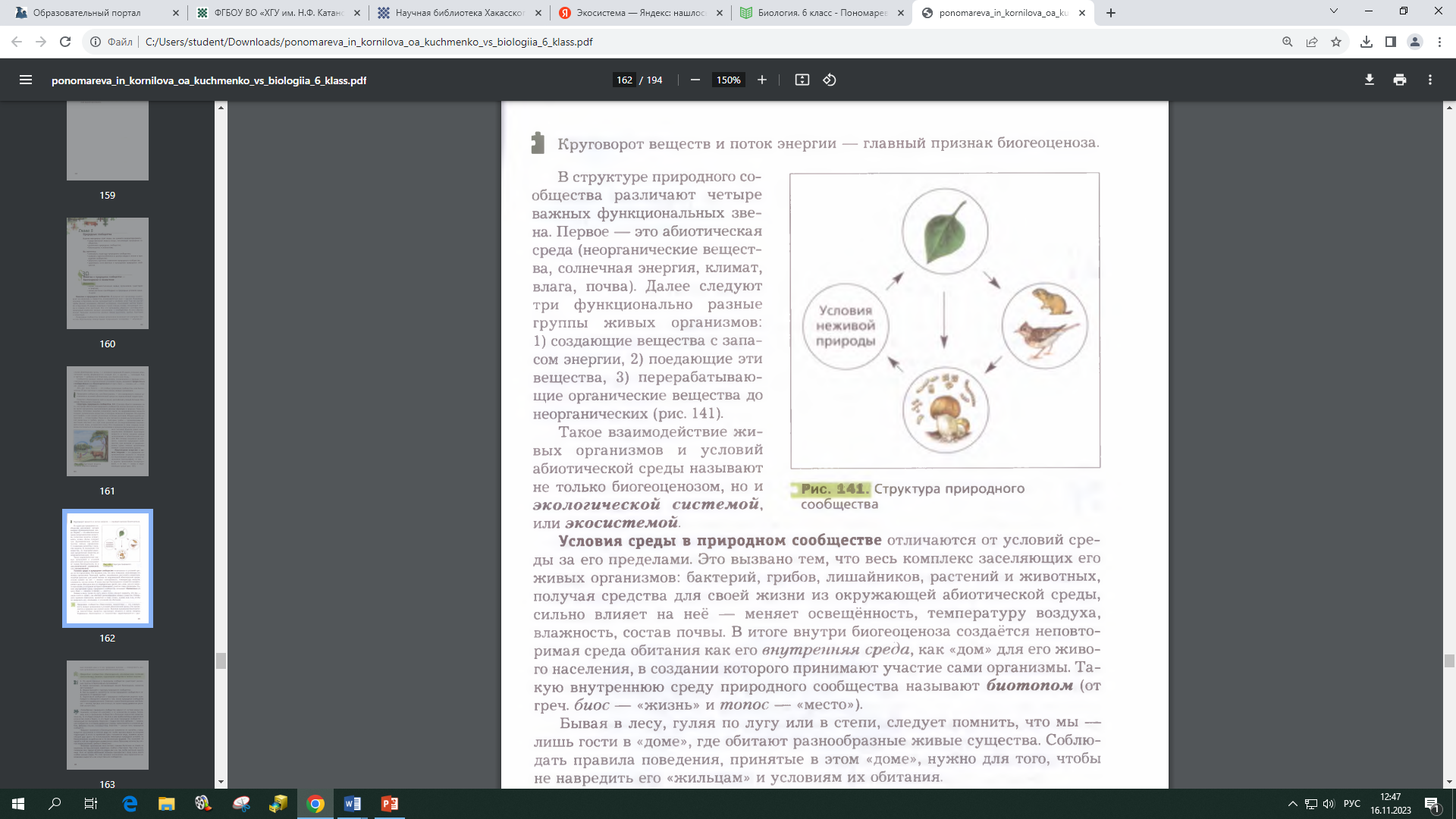Go forward in browser history

(41, 42)
